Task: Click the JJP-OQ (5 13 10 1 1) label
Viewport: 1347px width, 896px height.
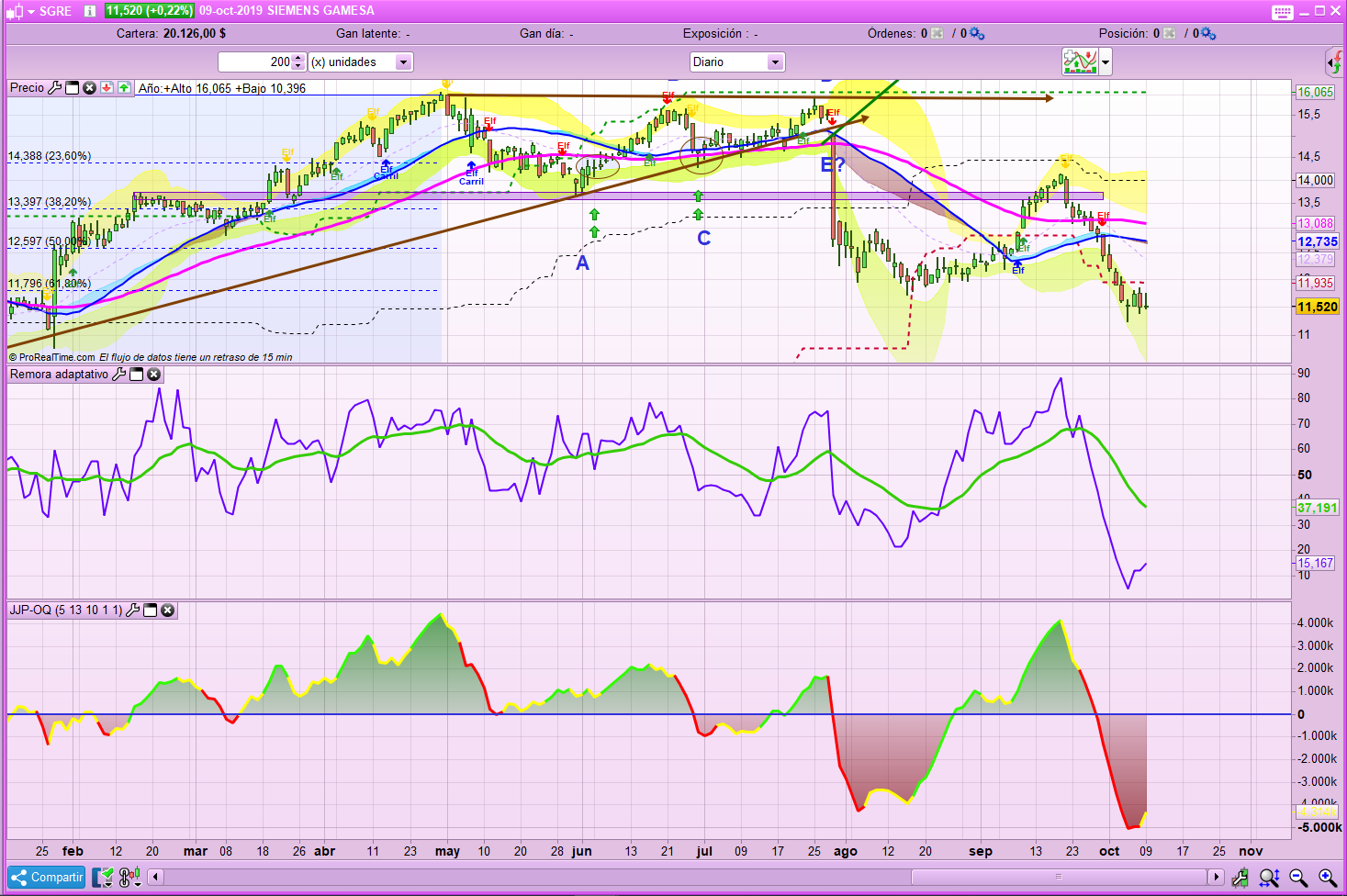Action: (x=66, y=610)
